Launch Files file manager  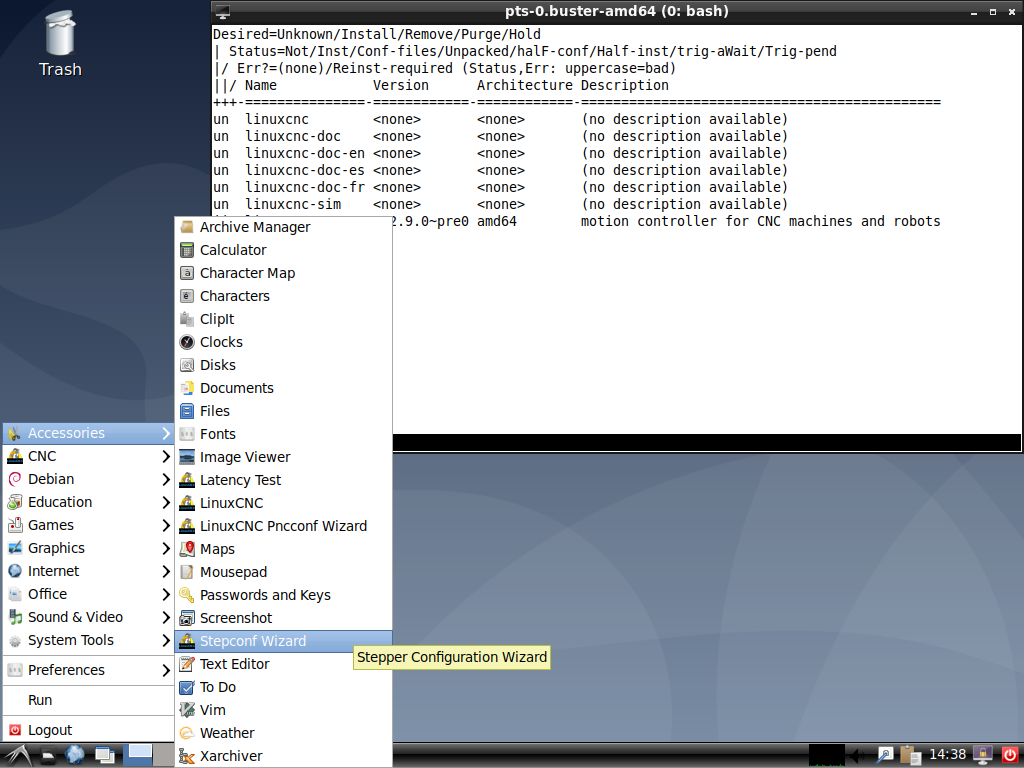point(283,411)
